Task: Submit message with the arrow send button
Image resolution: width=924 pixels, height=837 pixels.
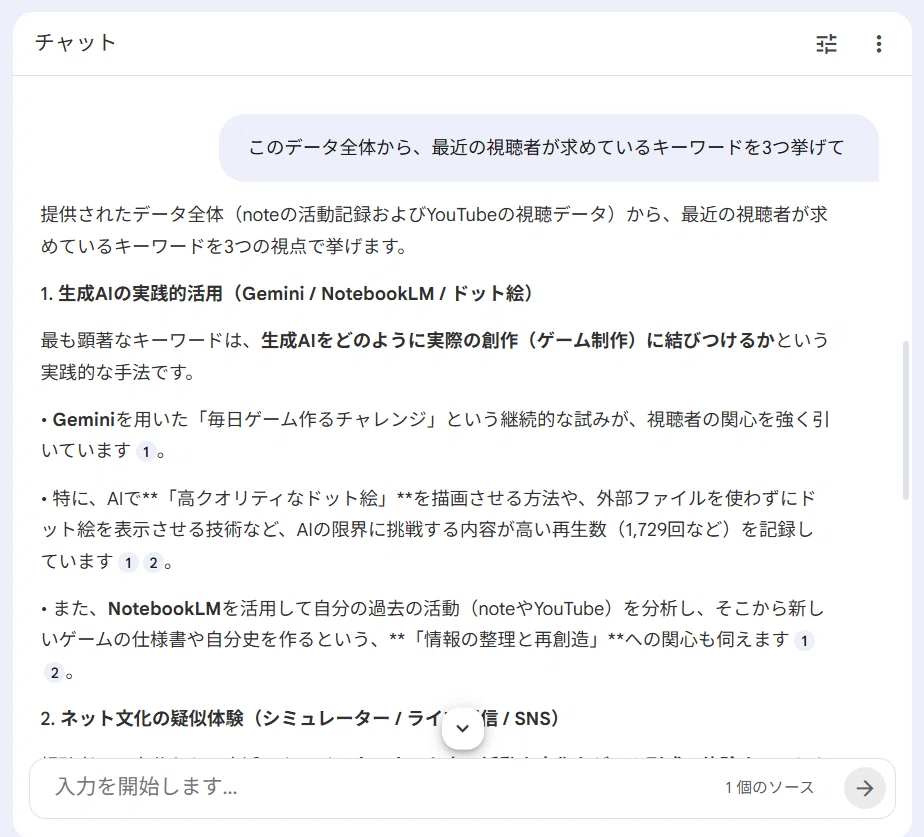Action: (864, 788)
